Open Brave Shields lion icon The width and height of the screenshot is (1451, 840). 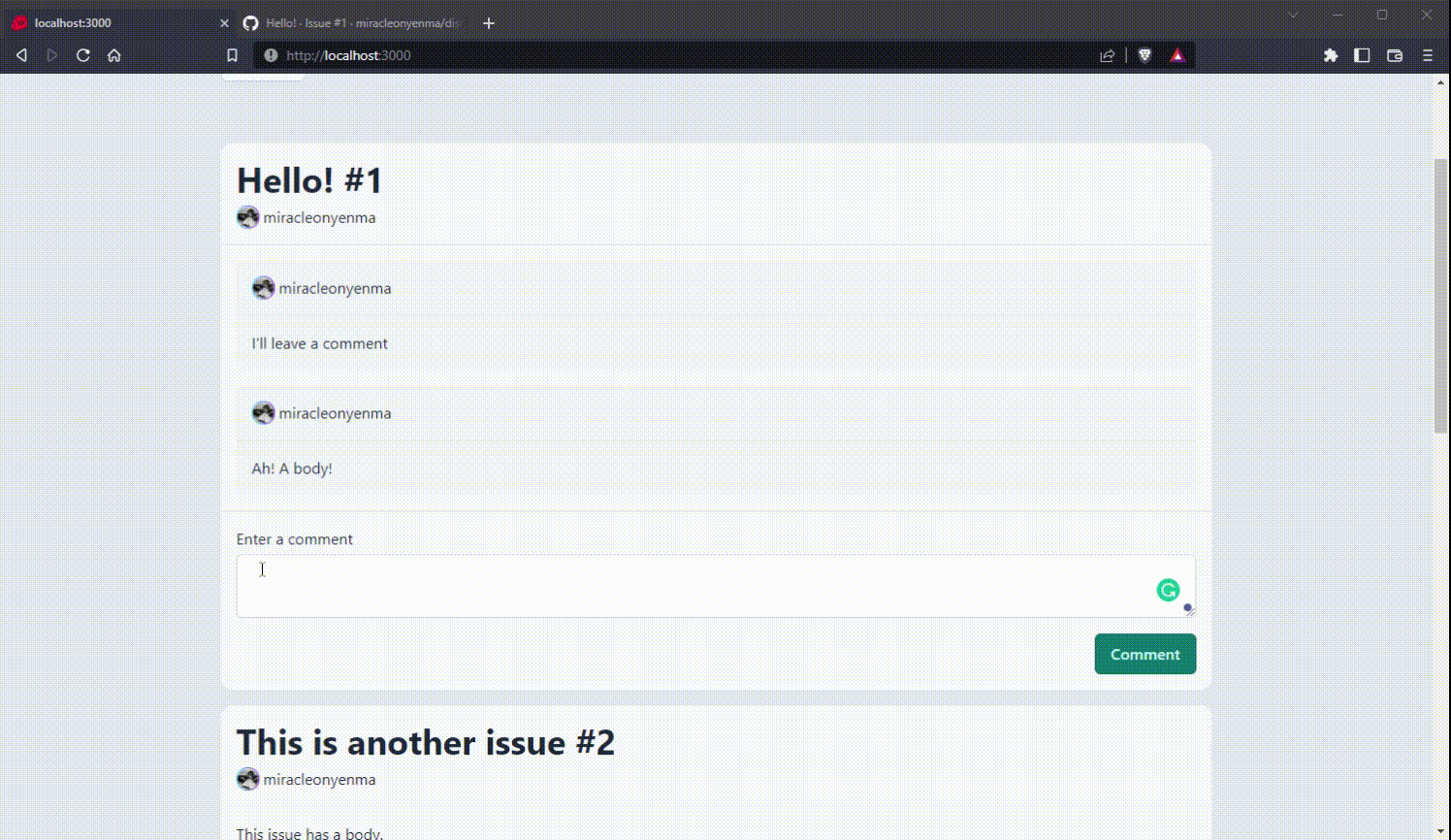tap(1145, 55)
